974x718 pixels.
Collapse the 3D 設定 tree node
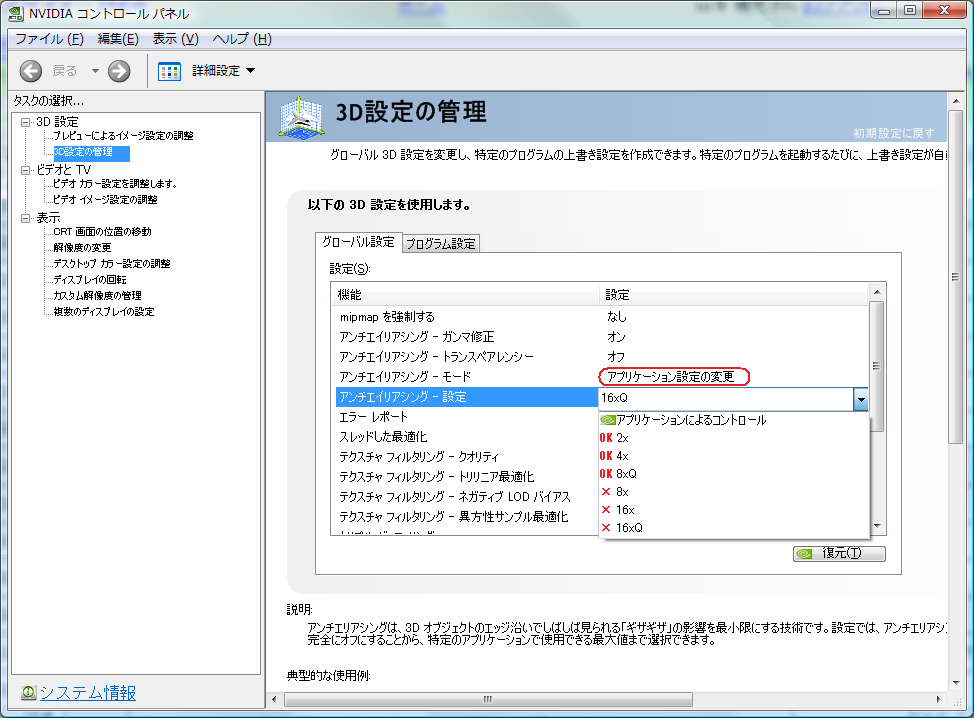tap(26, 122)
